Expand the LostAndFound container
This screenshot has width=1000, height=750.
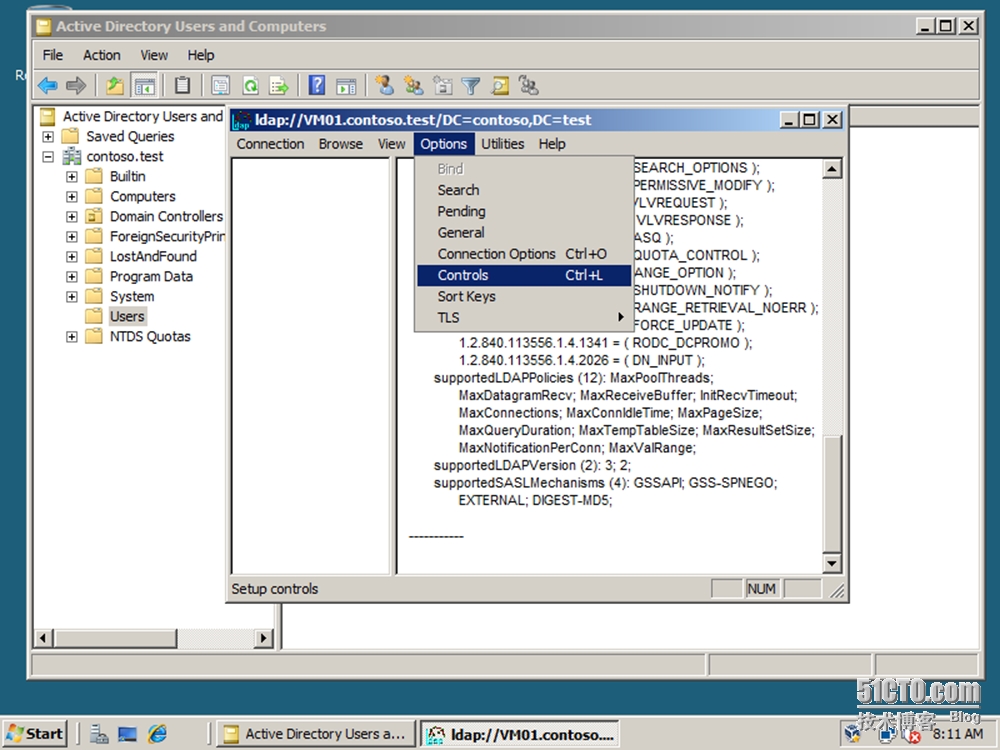click(x=71, y=256)
